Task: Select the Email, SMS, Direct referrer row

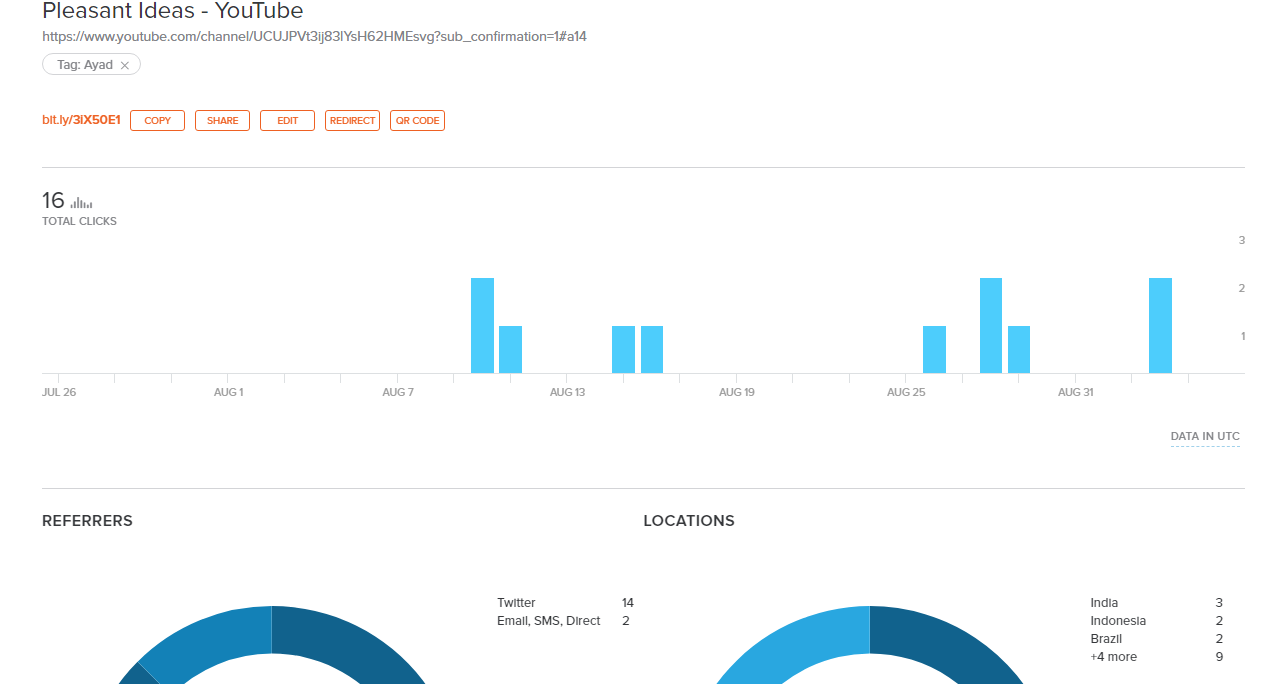Action: [565, 621]
